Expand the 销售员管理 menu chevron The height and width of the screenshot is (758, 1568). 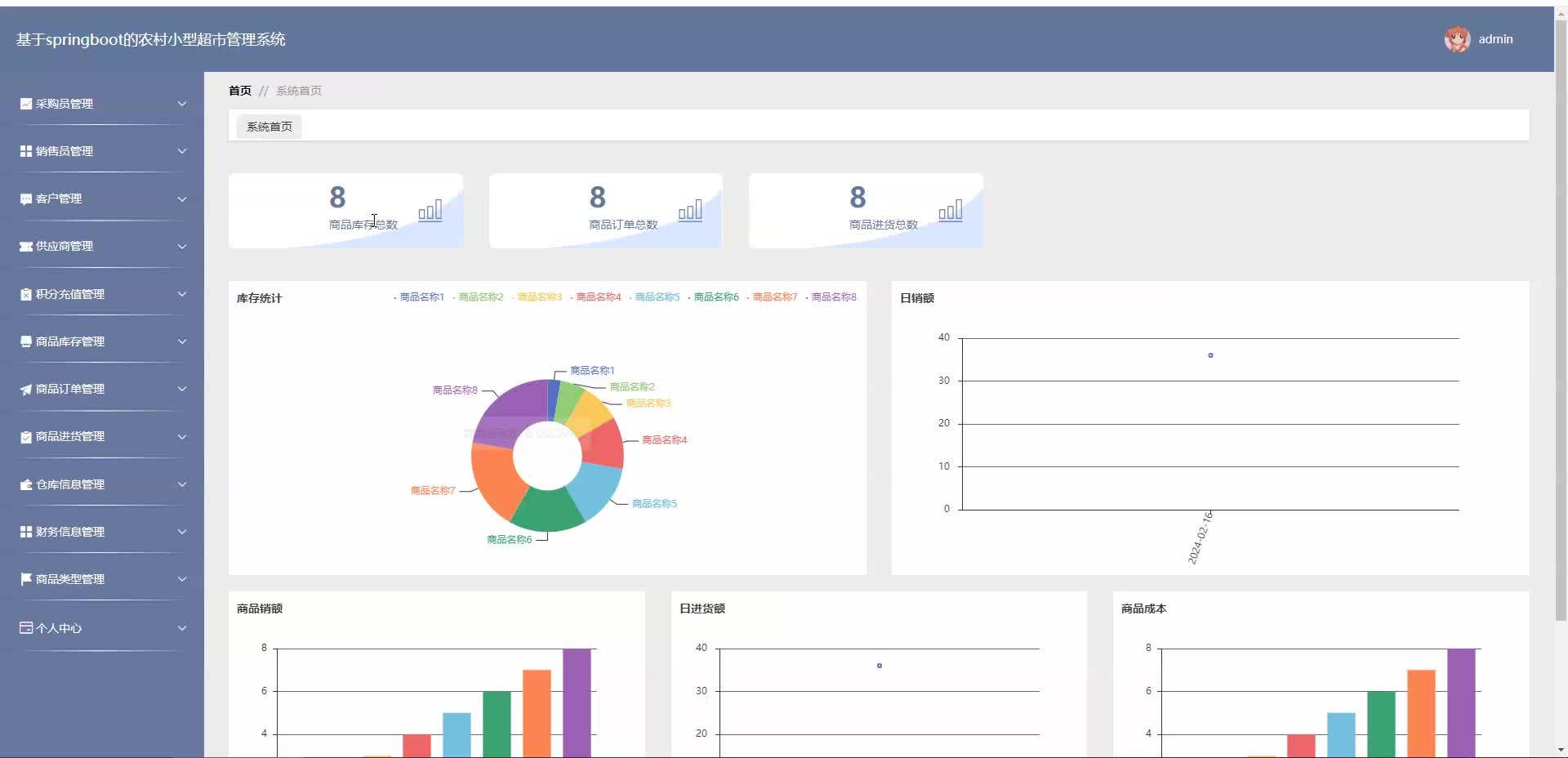pyautogui.click(x=182, y=151)
